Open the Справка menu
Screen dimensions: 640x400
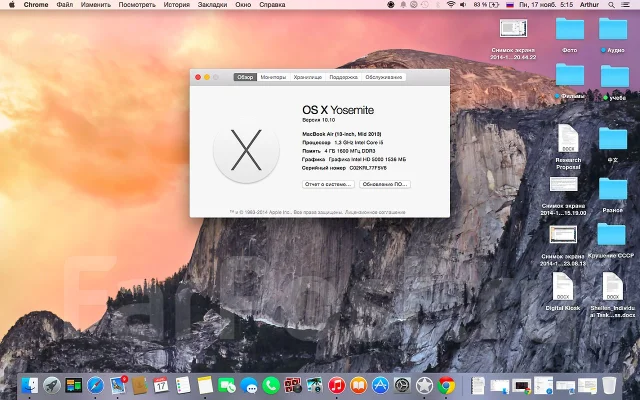272,5
